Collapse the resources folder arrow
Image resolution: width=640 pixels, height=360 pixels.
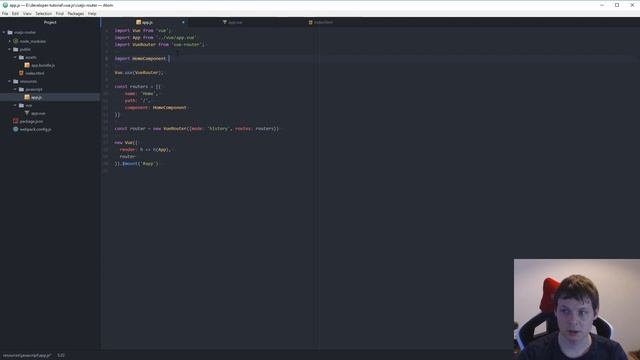[10, 81]
